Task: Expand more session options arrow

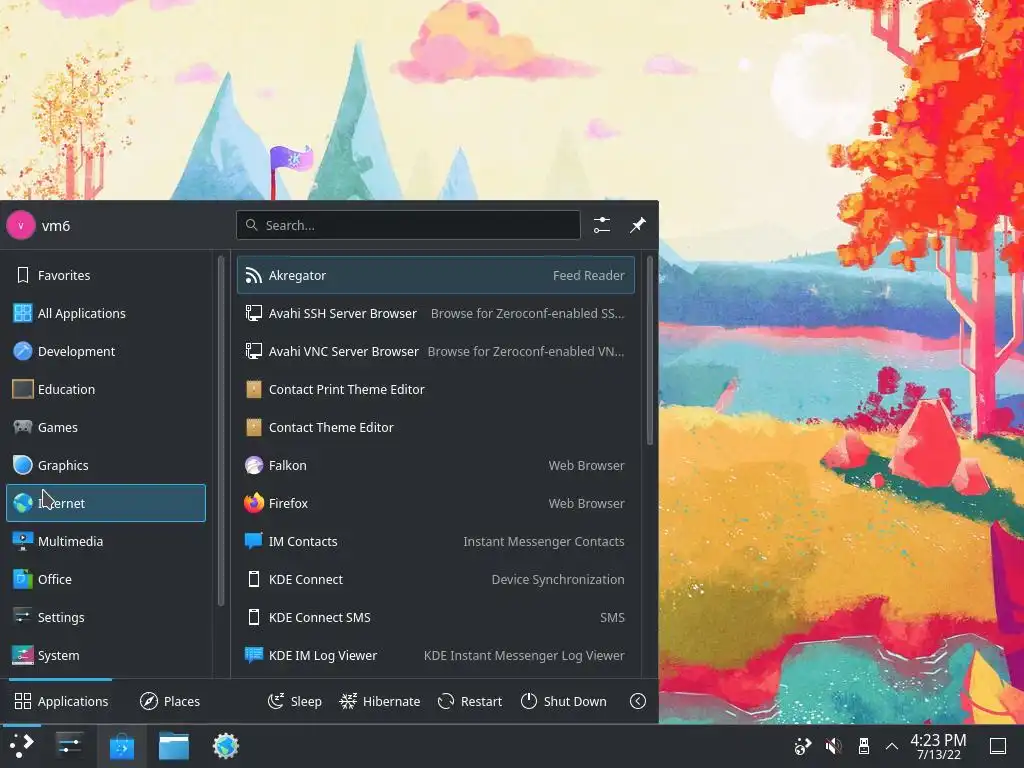Action: coord(638,701)
